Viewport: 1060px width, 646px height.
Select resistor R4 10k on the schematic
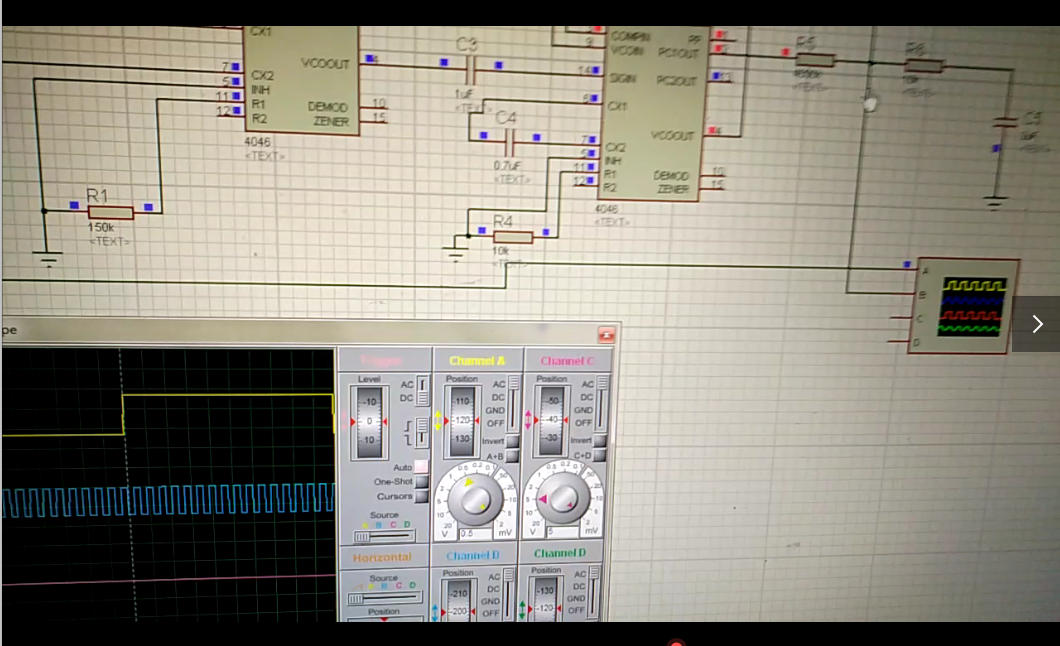click(x=512, y=237)
